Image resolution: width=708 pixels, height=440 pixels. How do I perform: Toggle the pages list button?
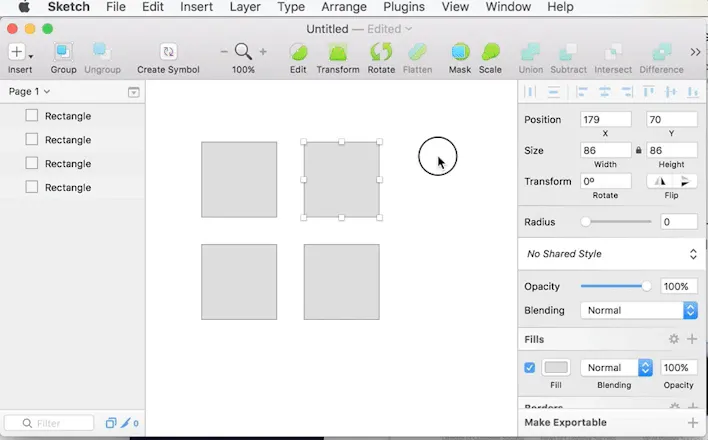coord(133,92)
